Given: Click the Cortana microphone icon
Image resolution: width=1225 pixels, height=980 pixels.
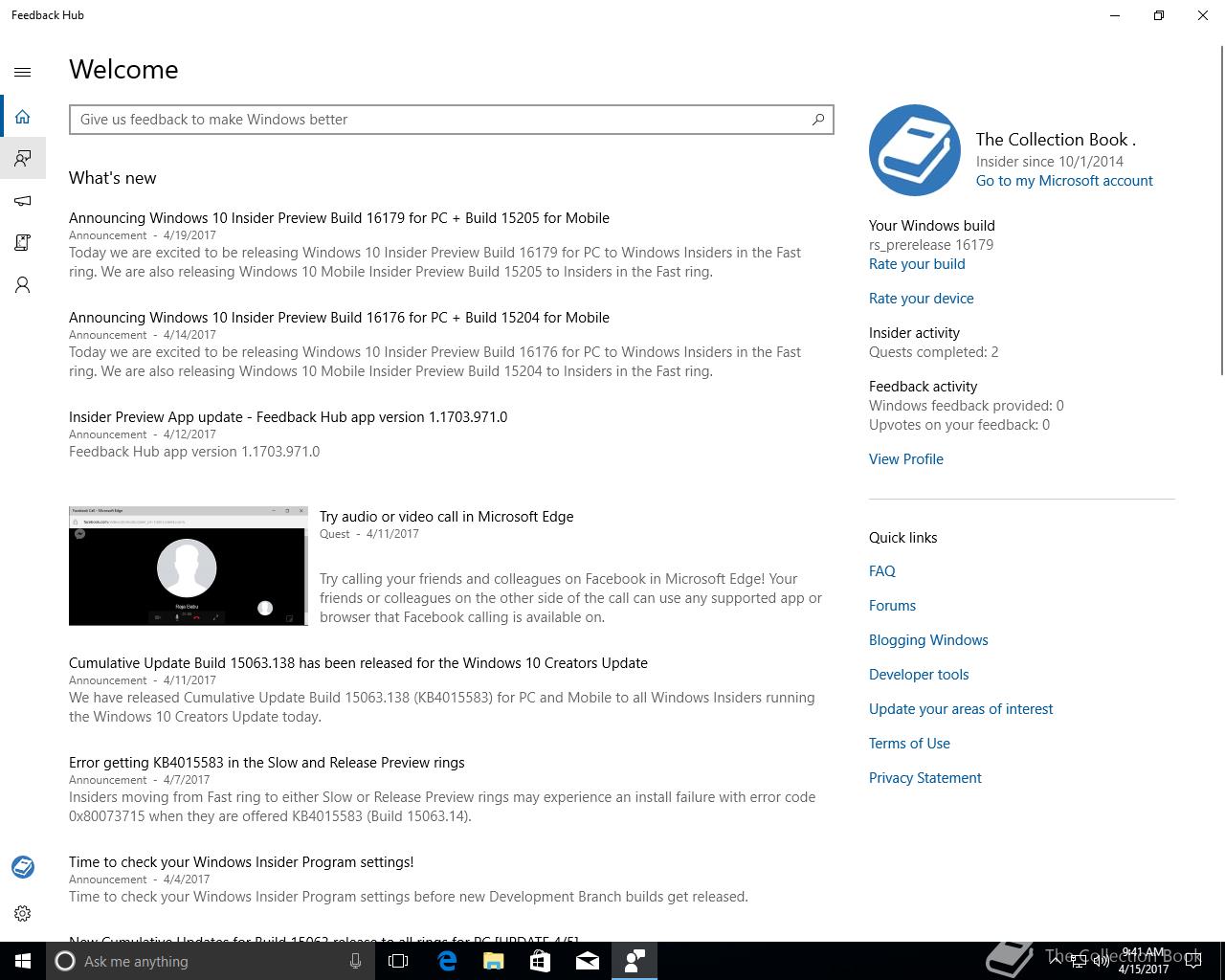Looking at the screenshot, I should (x=355, y=961).
